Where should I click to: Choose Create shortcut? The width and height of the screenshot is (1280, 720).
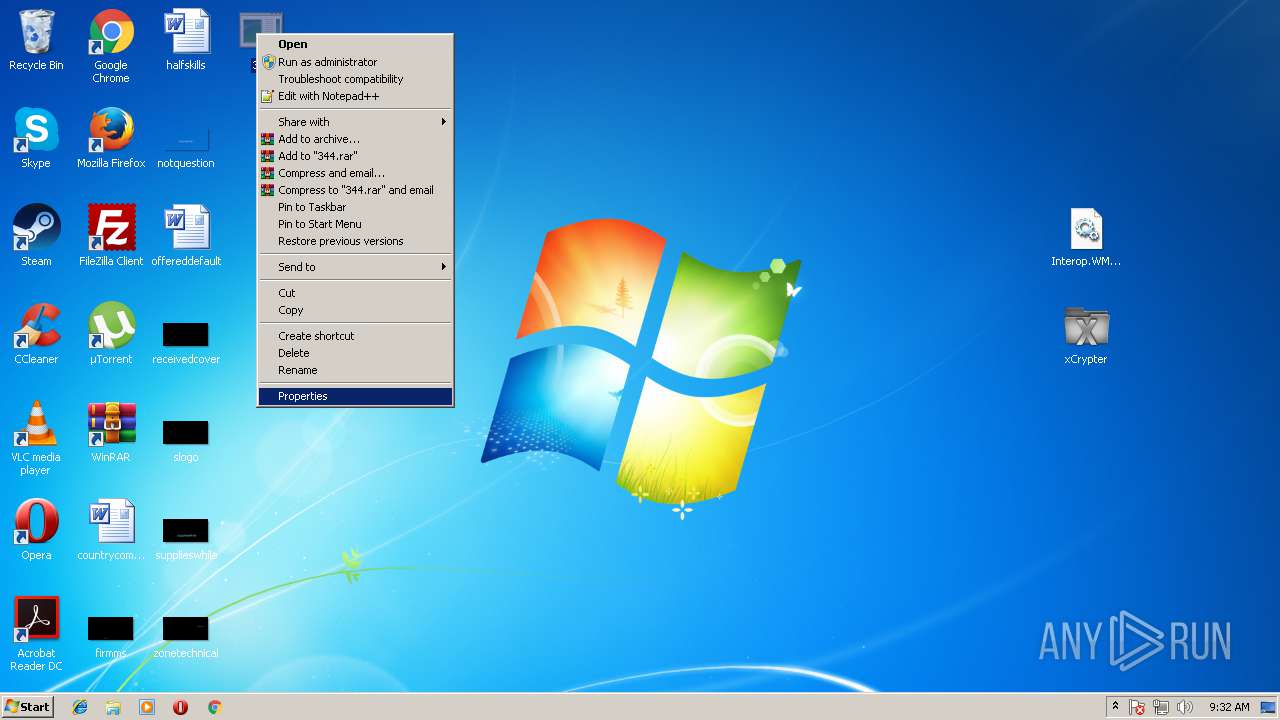click(x=355, y=336)
